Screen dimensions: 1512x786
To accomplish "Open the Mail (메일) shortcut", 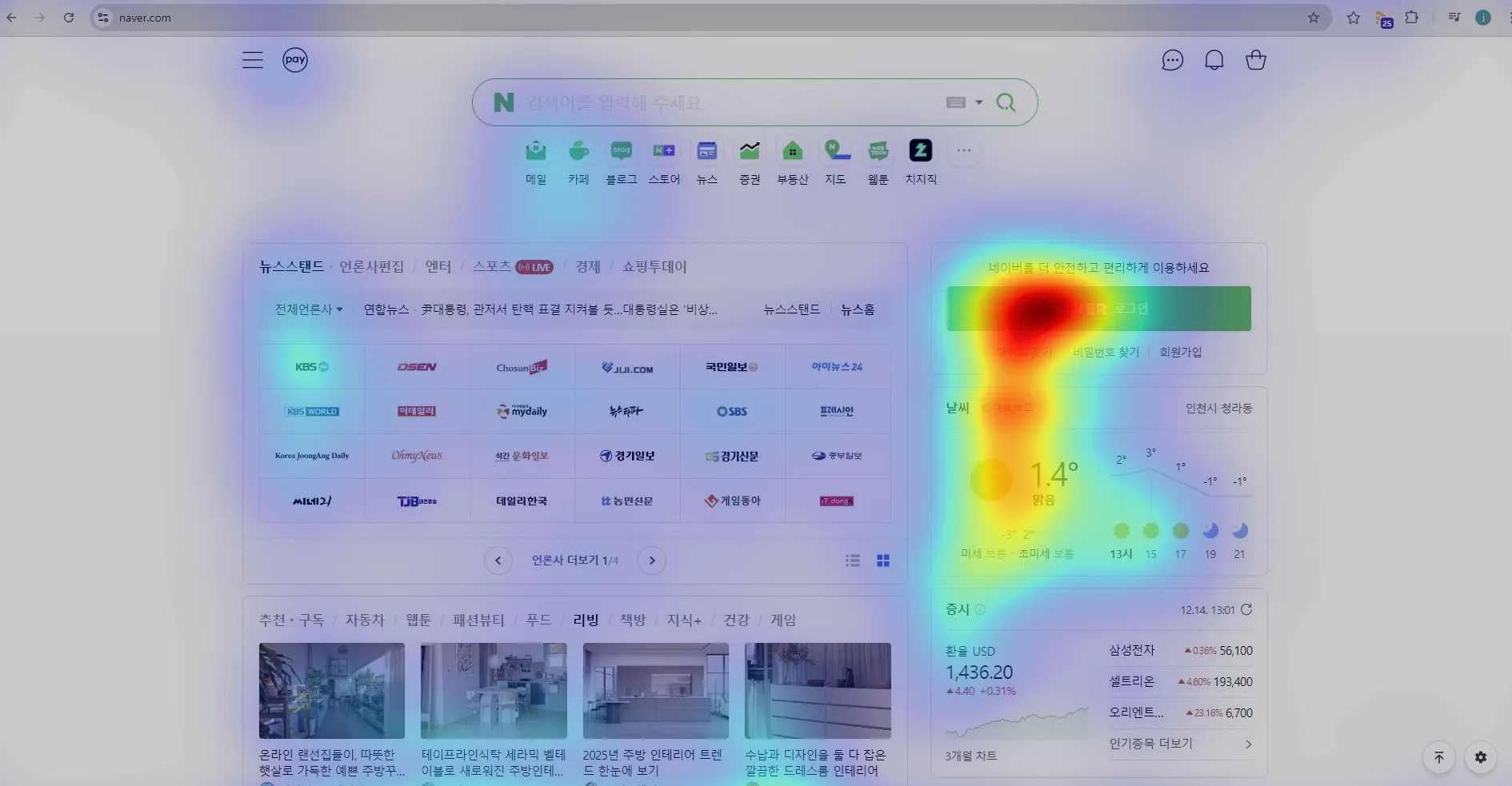I will (x=536, y=152).
